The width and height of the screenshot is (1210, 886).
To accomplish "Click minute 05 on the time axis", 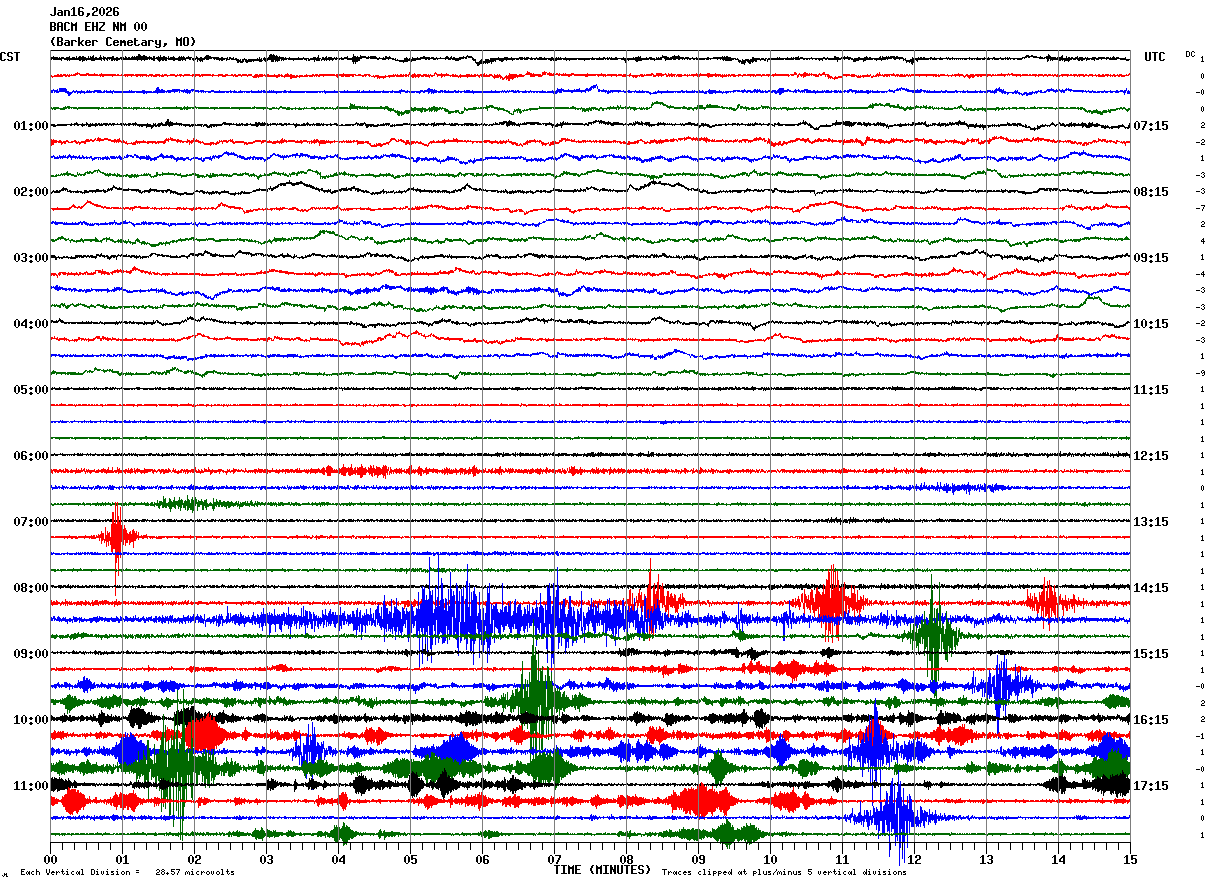I will (410, 859).
